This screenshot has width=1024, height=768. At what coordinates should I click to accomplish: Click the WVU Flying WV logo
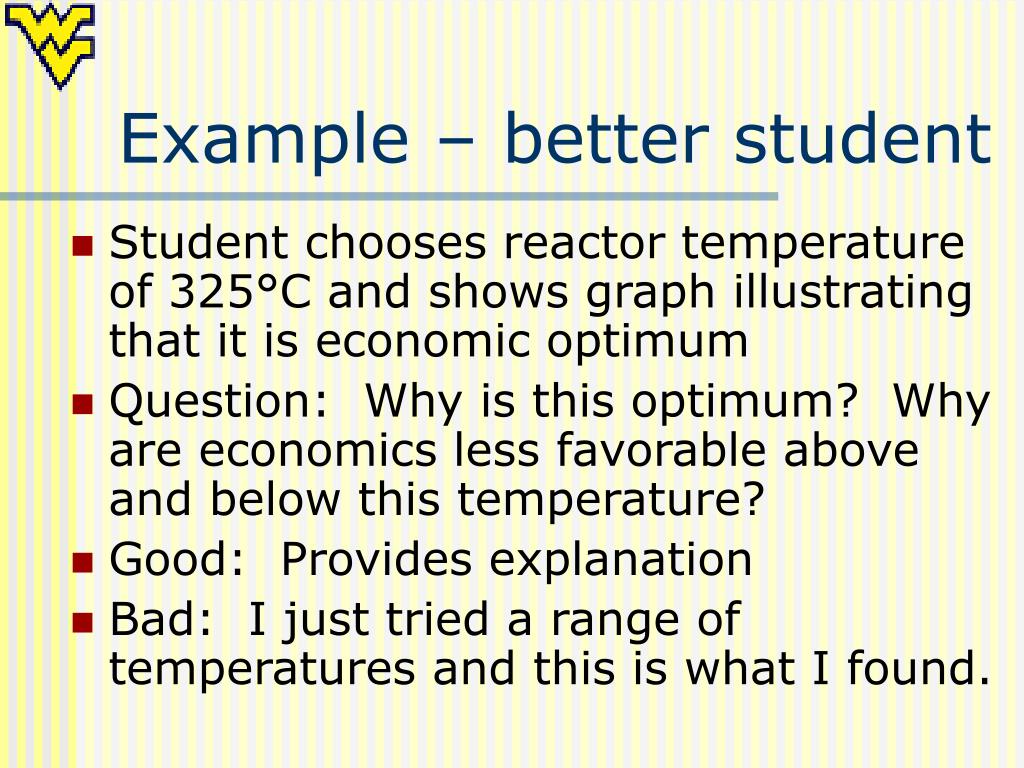coord(50,44)
